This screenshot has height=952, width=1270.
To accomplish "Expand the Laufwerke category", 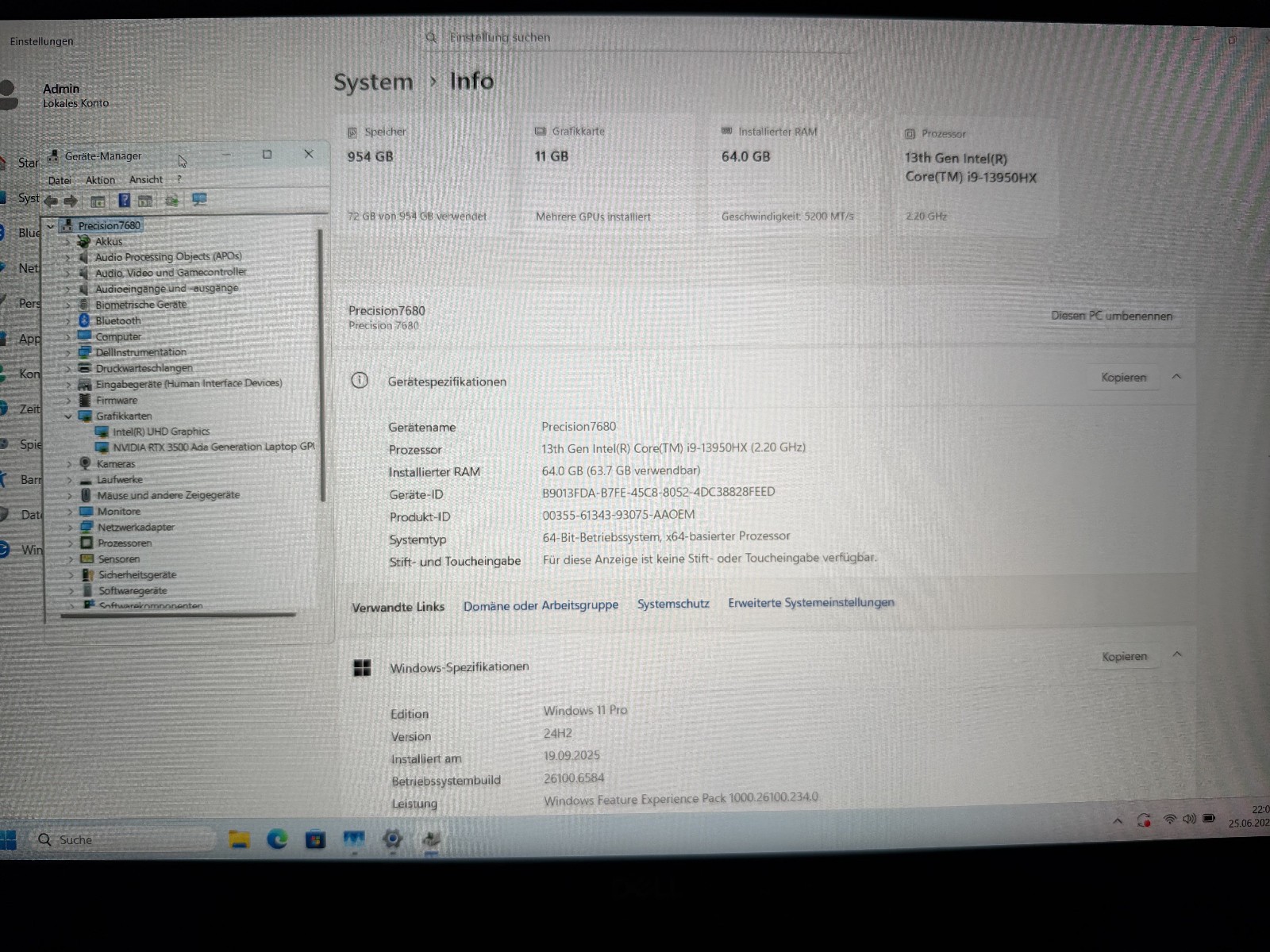I will (x=70, y=480).
